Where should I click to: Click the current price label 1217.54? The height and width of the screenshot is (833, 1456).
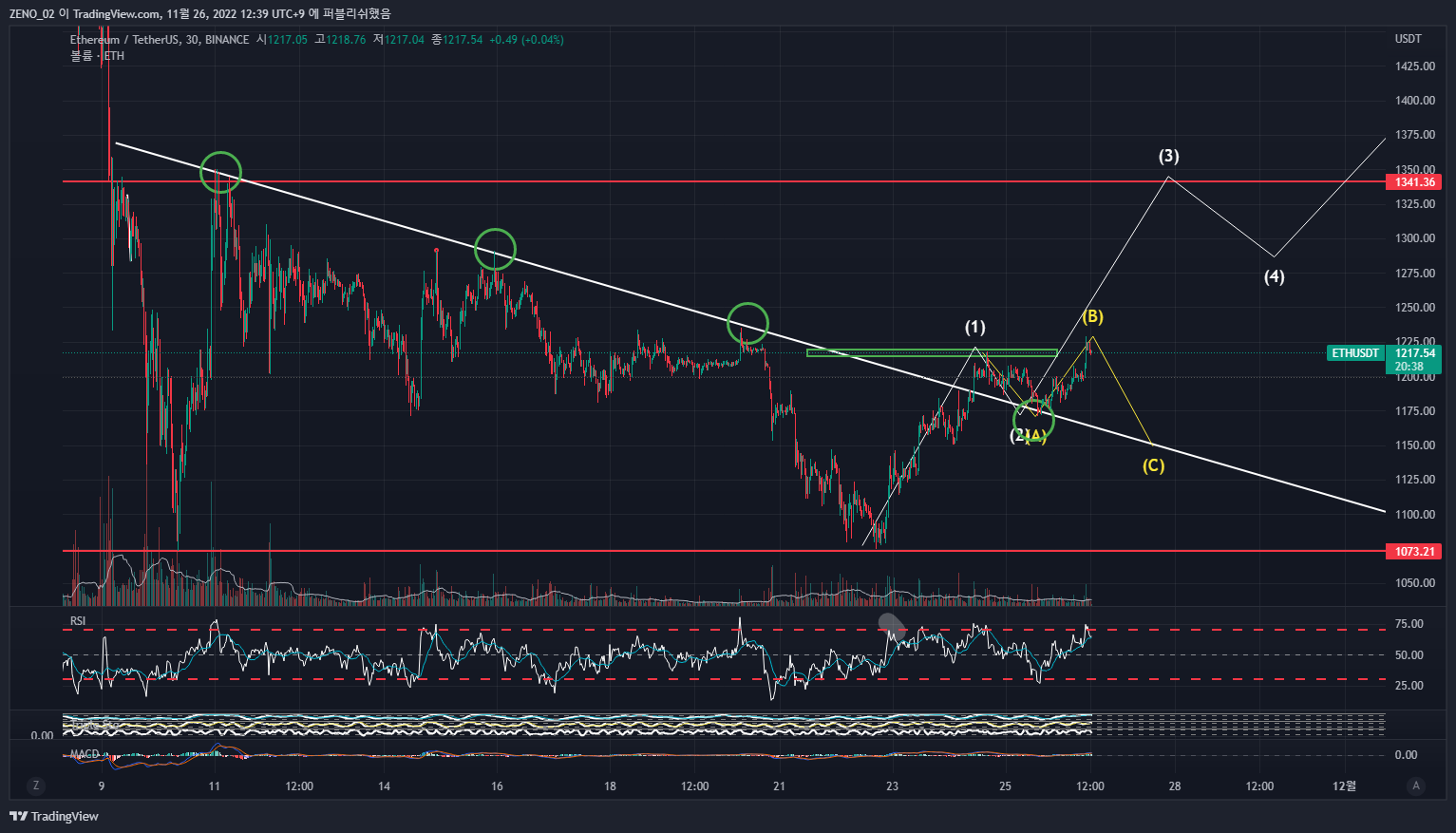coord(1414,353)
